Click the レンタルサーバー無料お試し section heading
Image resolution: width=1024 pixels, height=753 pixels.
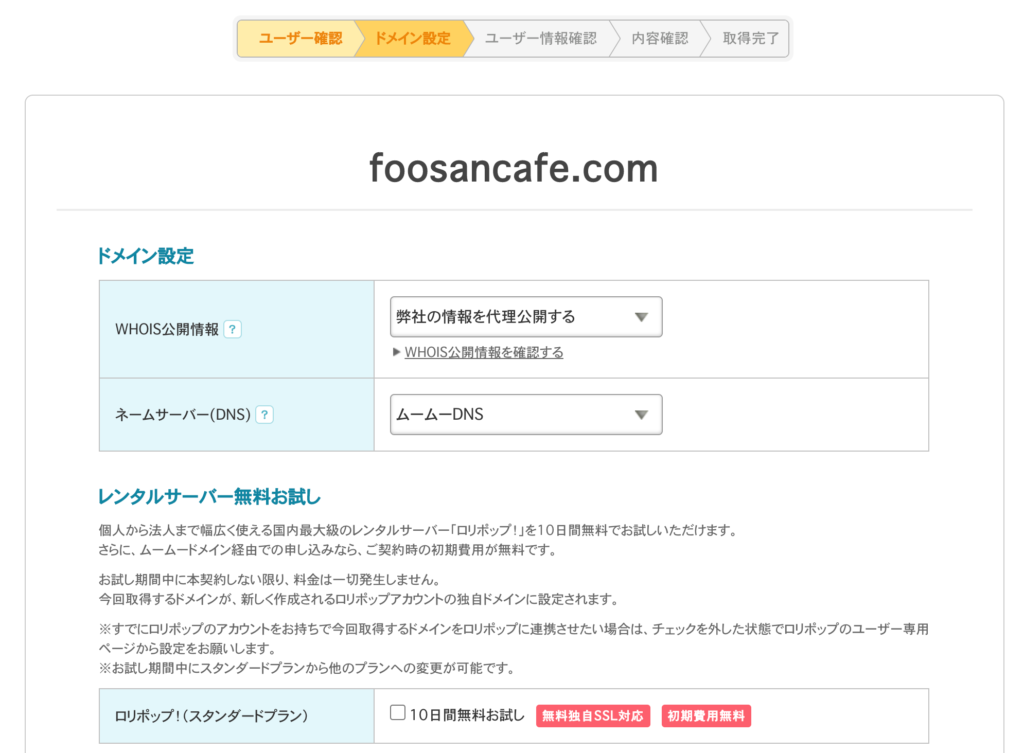click(209, 496)
